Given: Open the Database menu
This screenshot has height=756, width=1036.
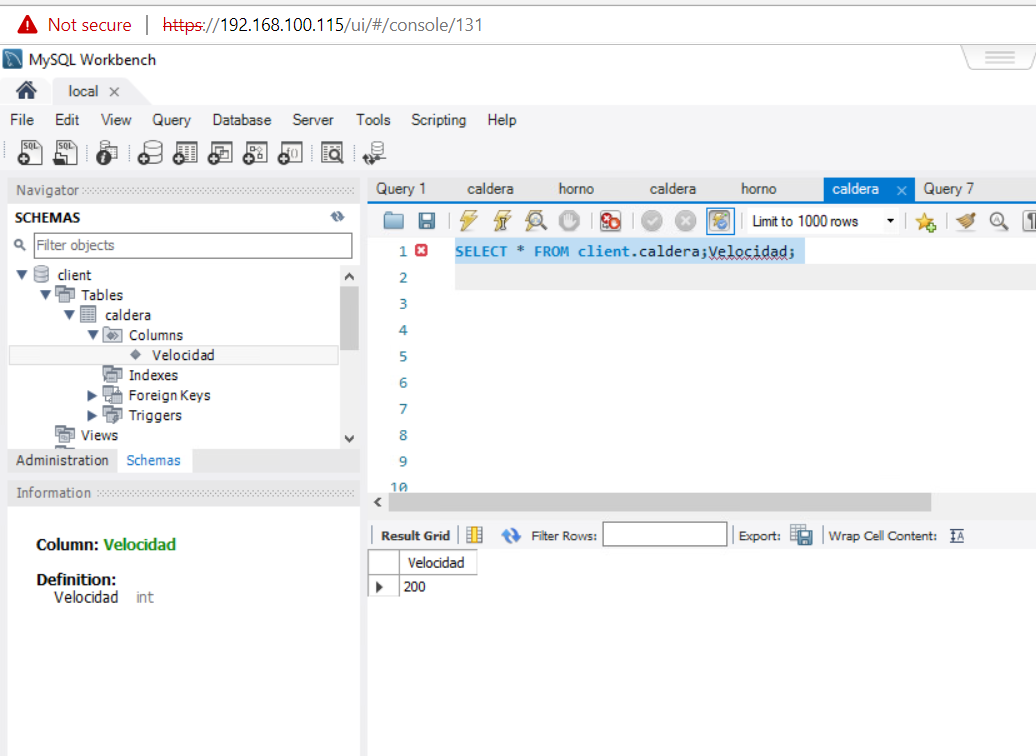Looking at the screenshot, I should pos(242,120).
